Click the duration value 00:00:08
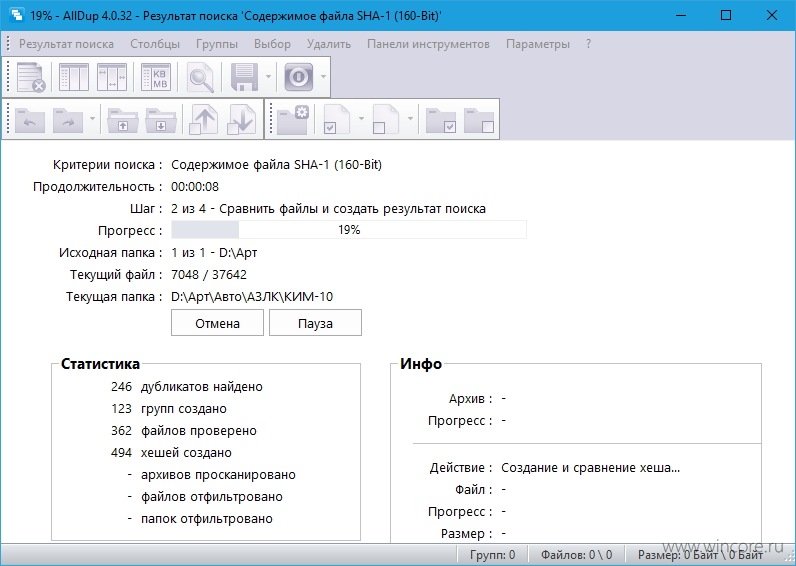 click(195, 187)
